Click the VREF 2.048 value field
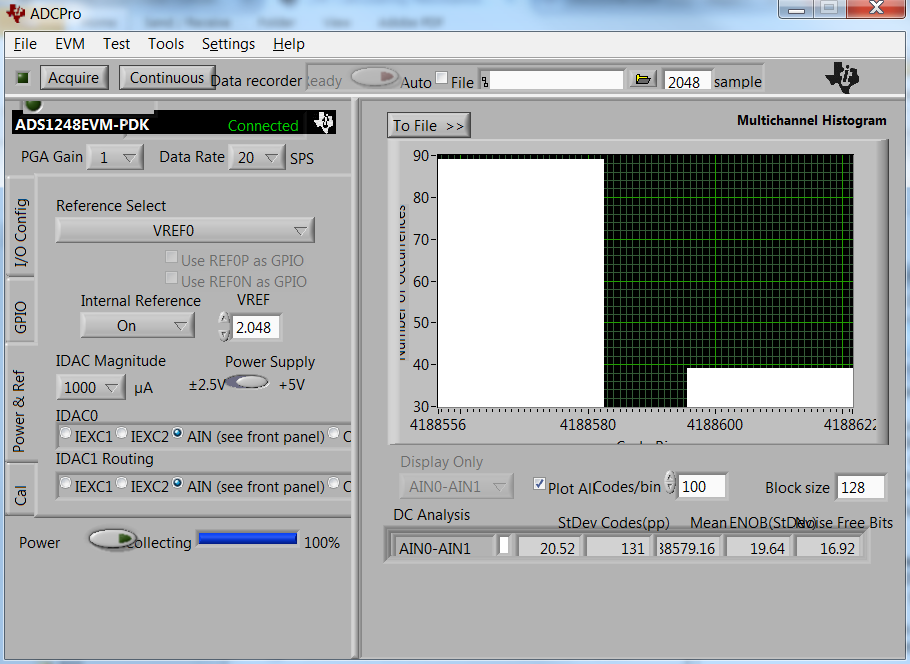Viewport: 910px width, 664px height. tap(255, 327)
